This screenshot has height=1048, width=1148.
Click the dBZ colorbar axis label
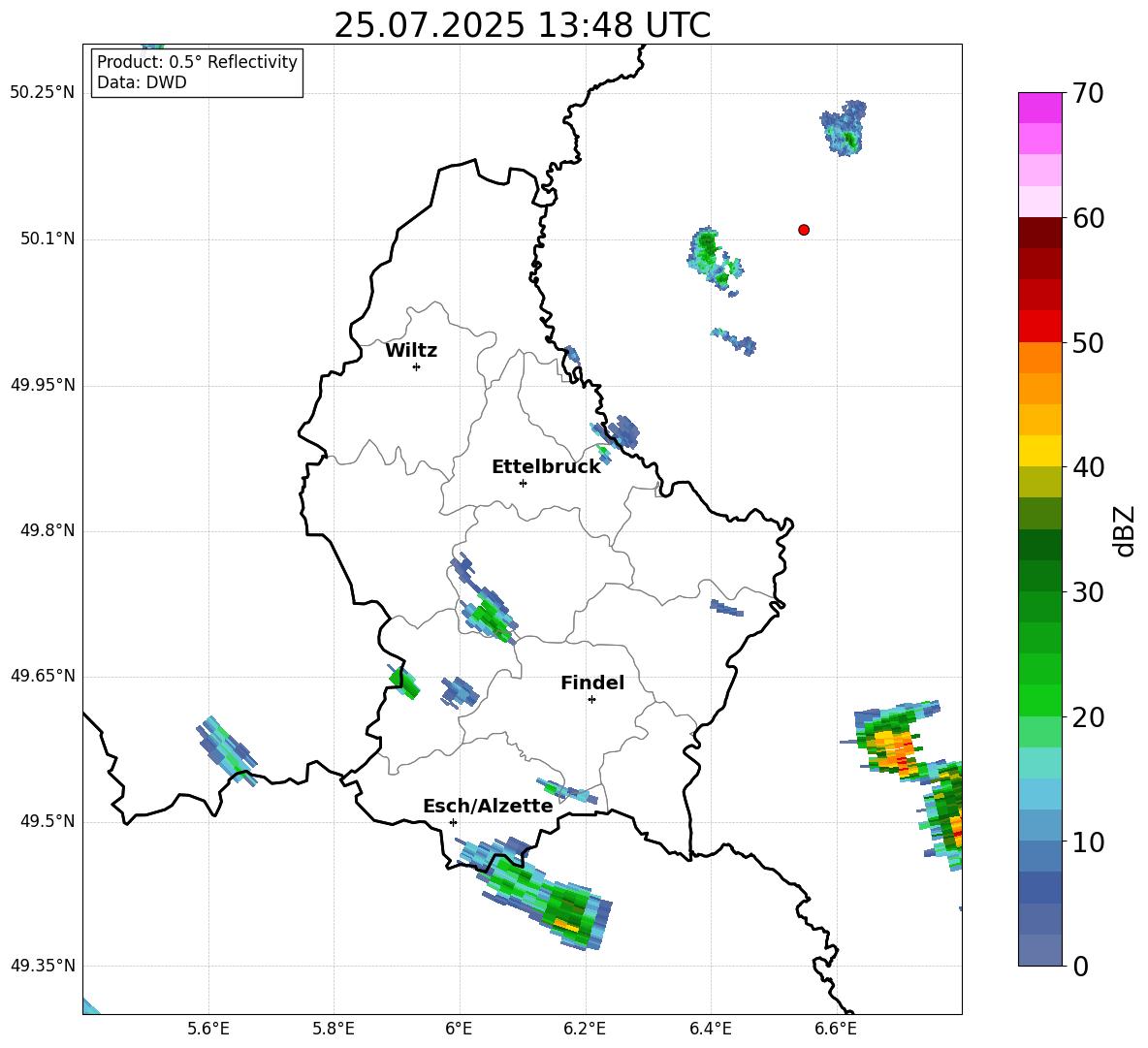coord(1125,530)
